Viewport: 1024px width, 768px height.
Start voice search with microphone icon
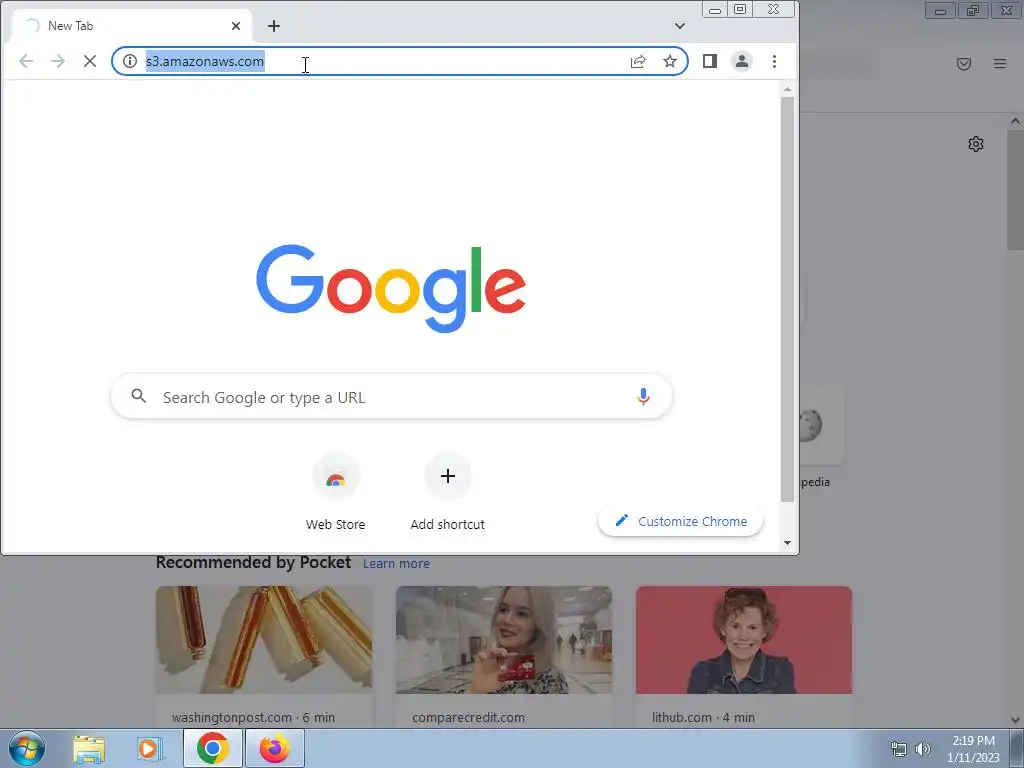643,396
